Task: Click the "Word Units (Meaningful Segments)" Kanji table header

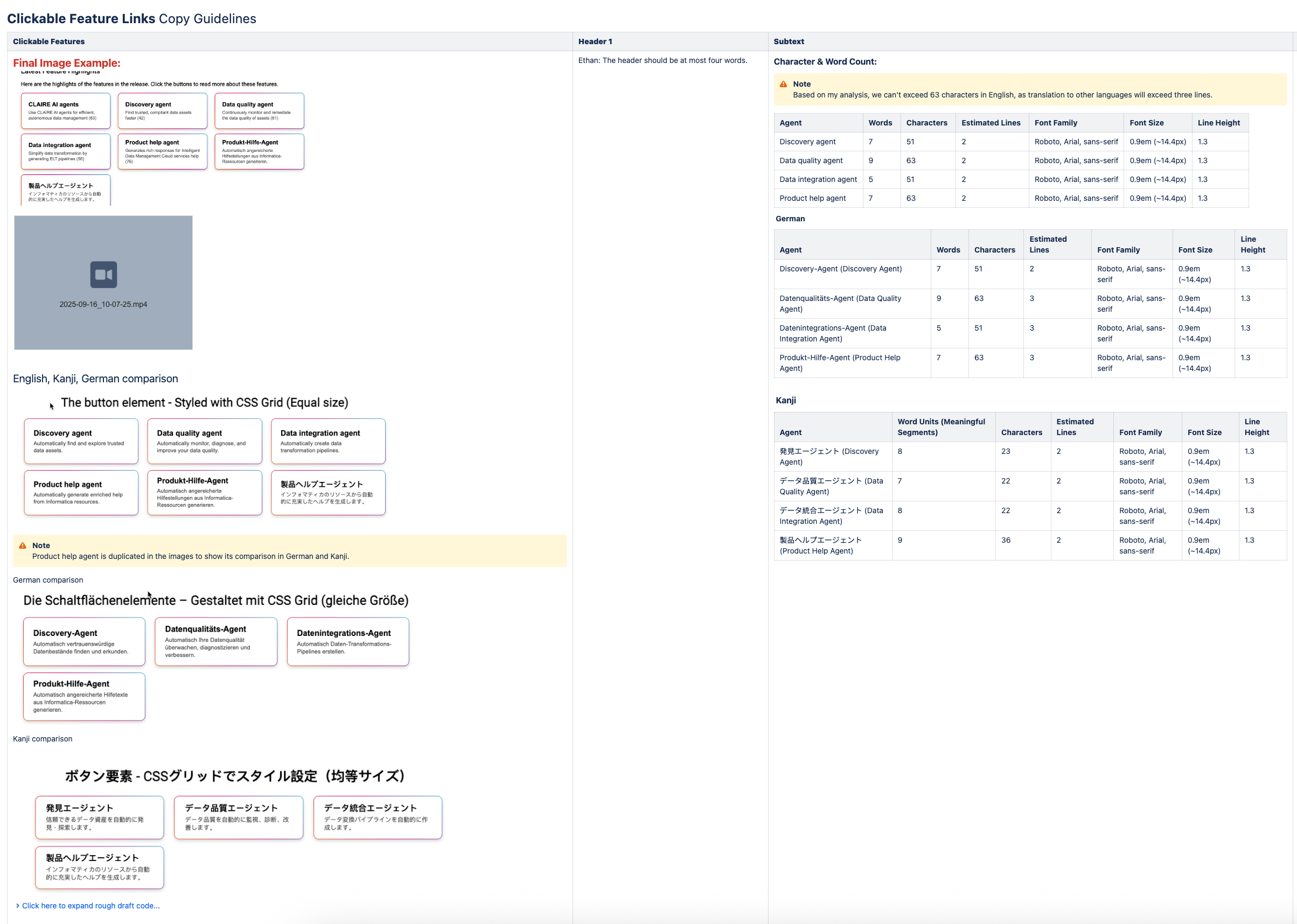Action: (x=941, y=426)
